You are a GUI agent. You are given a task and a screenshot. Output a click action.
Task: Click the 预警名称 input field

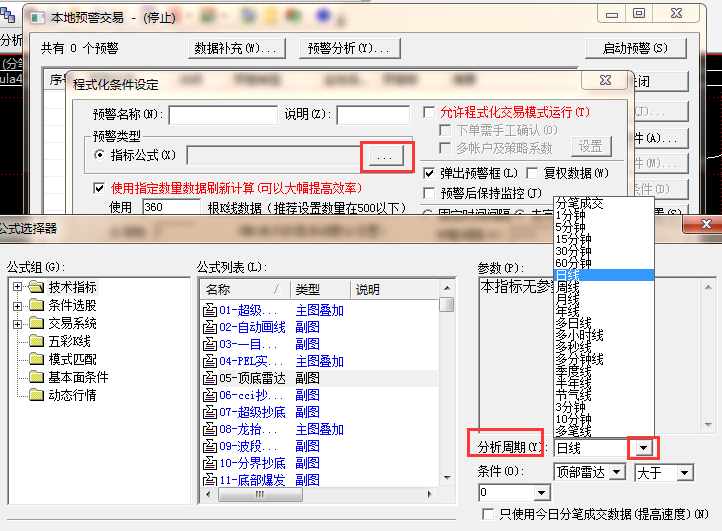222,114
